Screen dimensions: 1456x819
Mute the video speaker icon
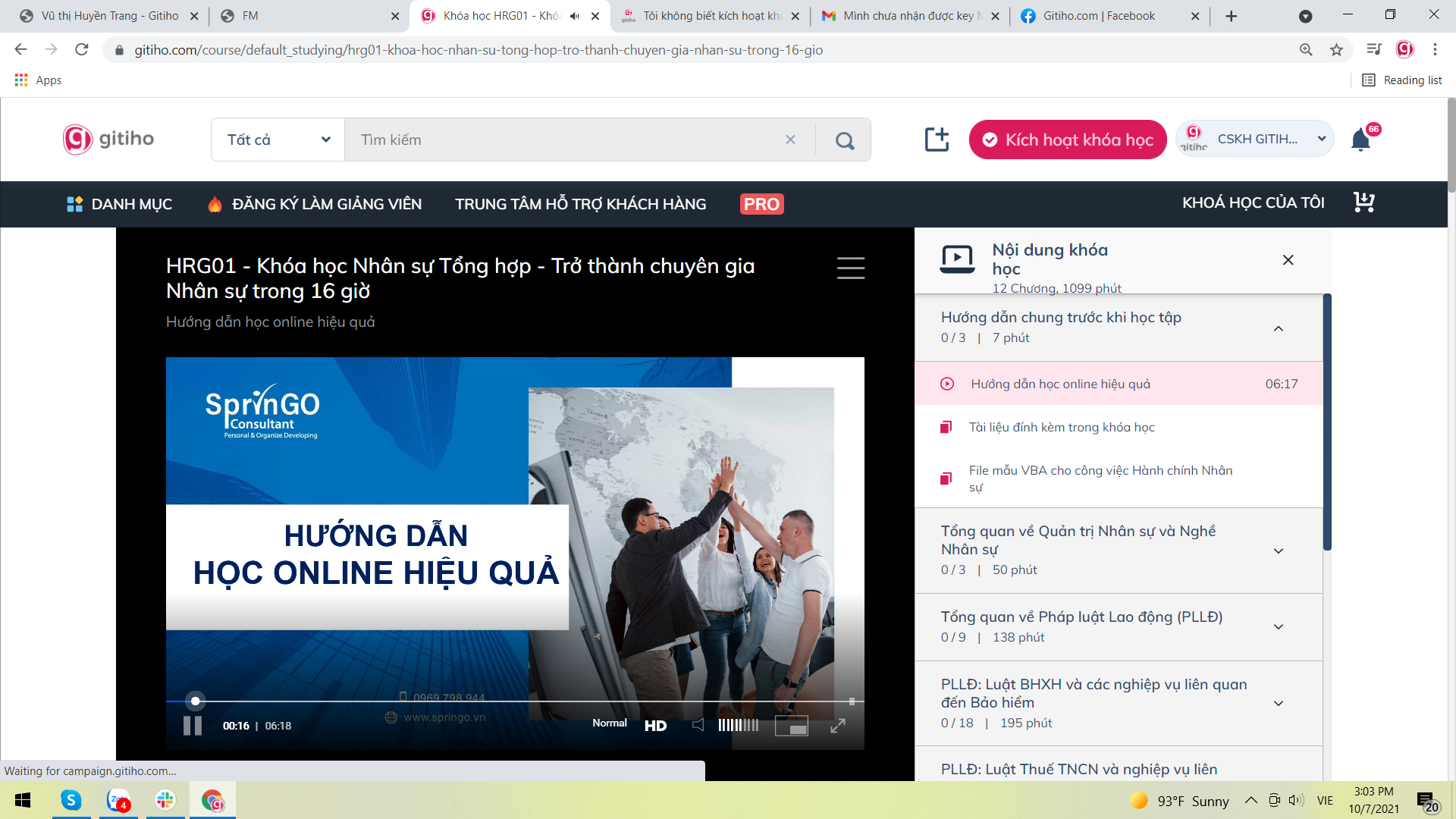[698, 725]
